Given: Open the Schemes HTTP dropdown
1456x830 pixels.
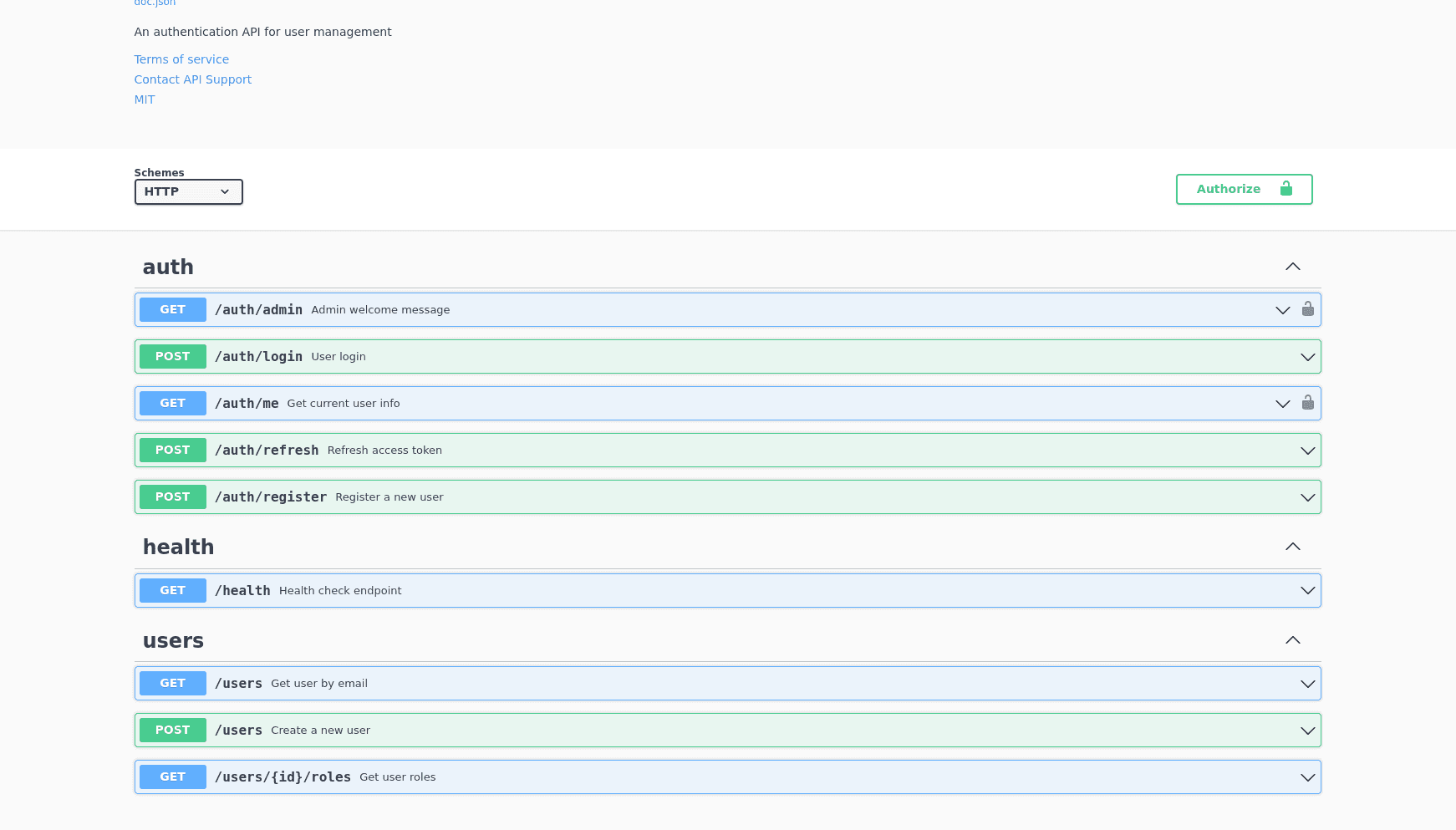Looking at the screenshot, I should tap(188, 191).
